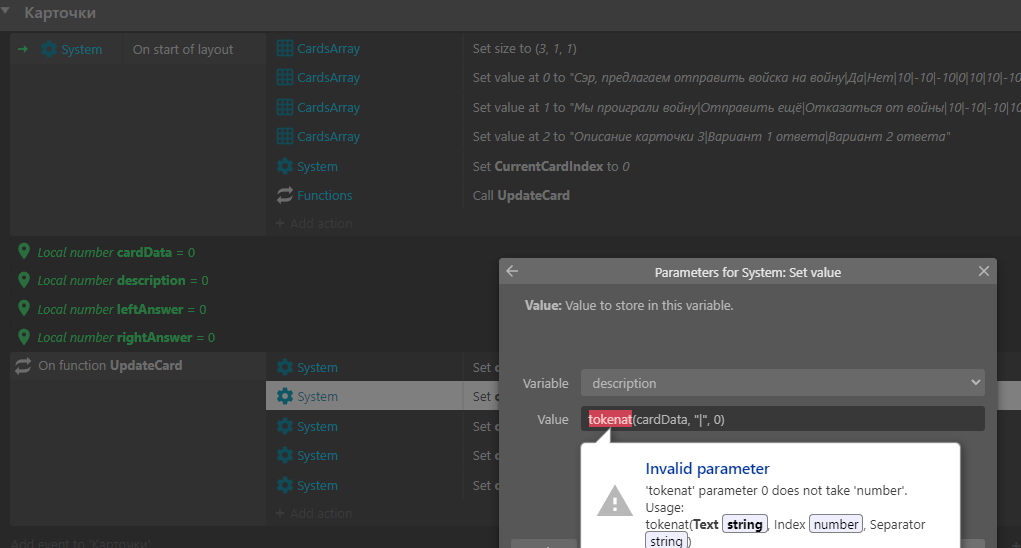Click pin icon of local variable description
Screen dimensions: 1021x548
(x=24, y=280)
